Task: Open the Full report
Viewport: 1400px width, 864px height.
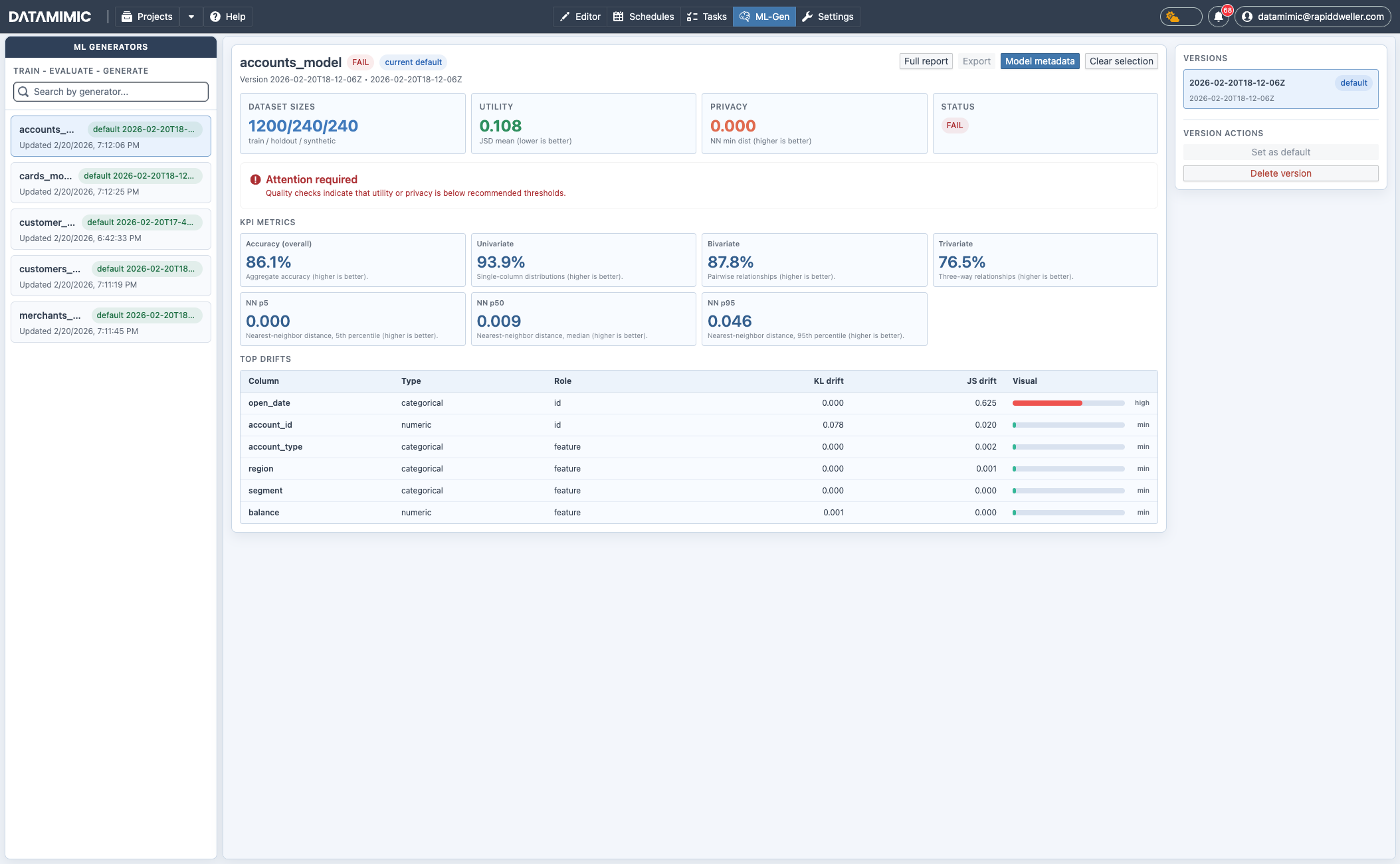Action: [x=926, y=61]
